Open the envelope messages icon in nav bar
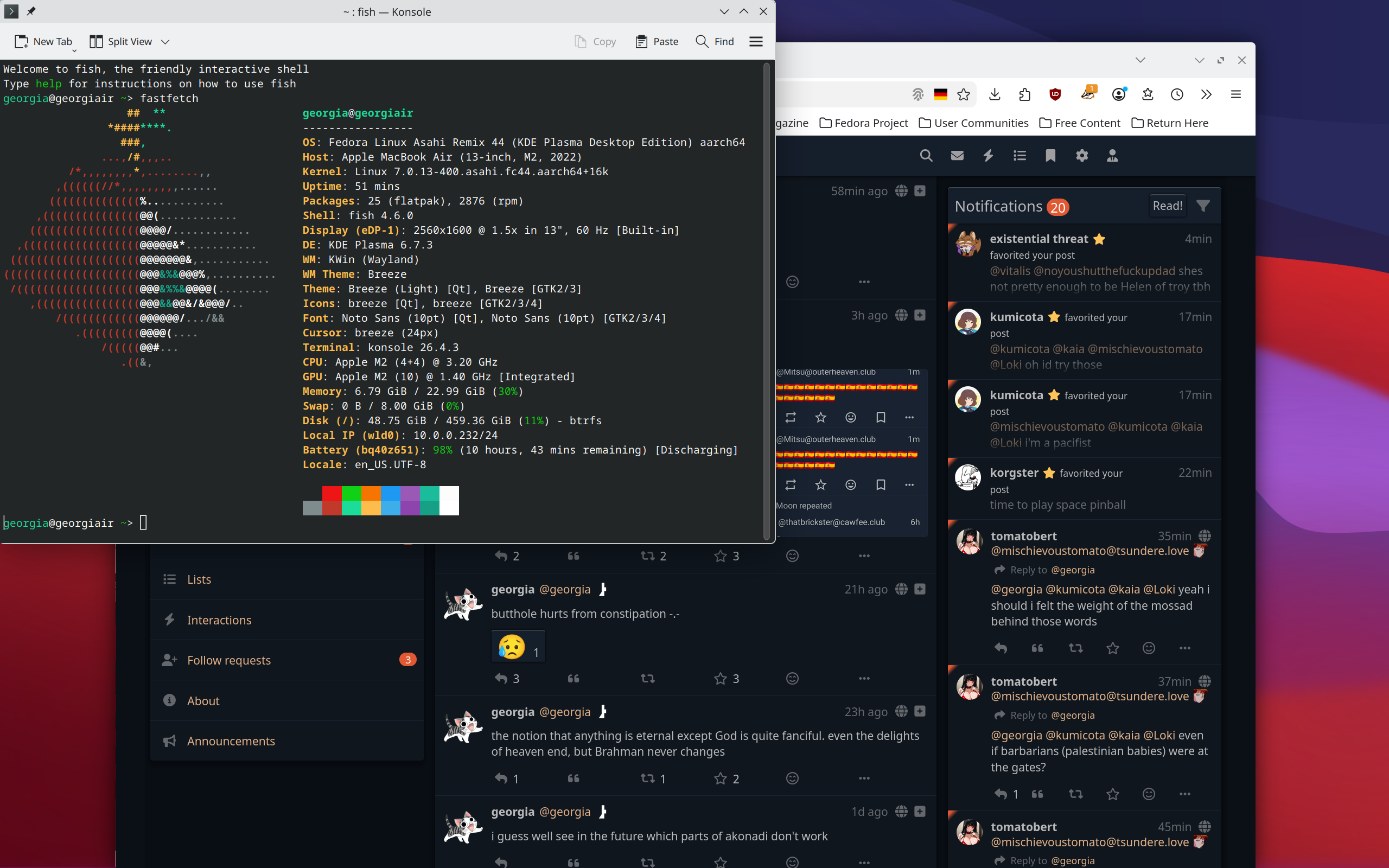1389x868 pixels. 957,156
